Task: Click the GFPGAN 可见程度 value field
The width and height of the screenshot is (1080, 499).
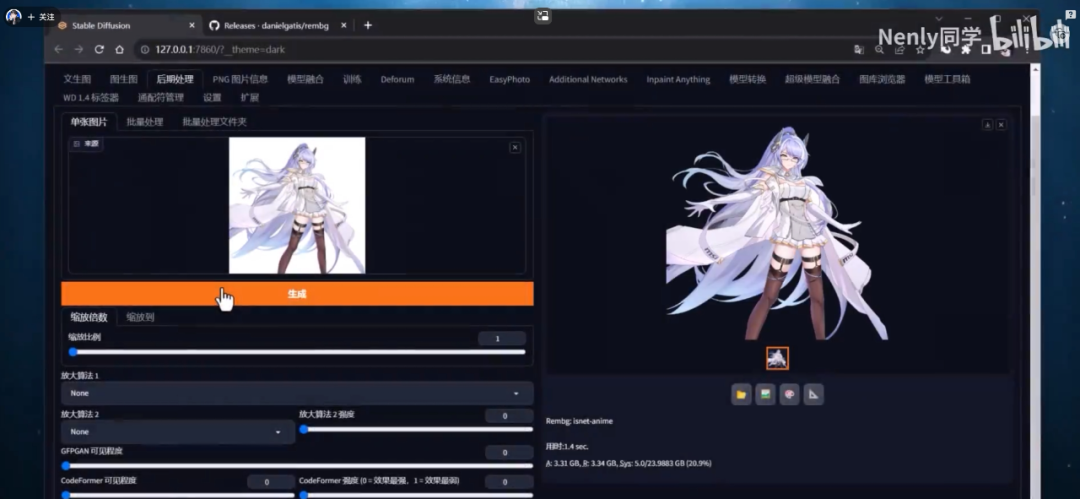Action: click(508, 453)
